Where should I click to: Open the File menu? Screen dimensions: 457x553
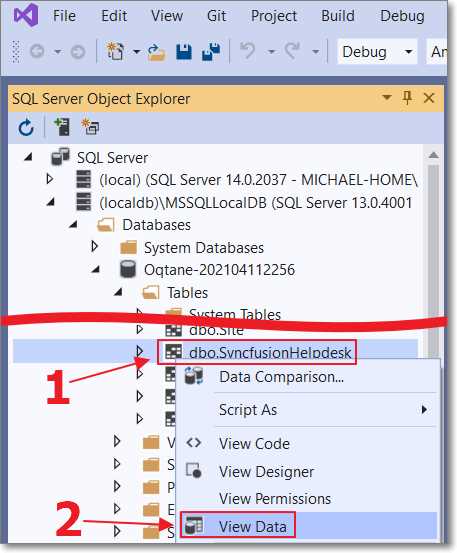coord(64,16)
